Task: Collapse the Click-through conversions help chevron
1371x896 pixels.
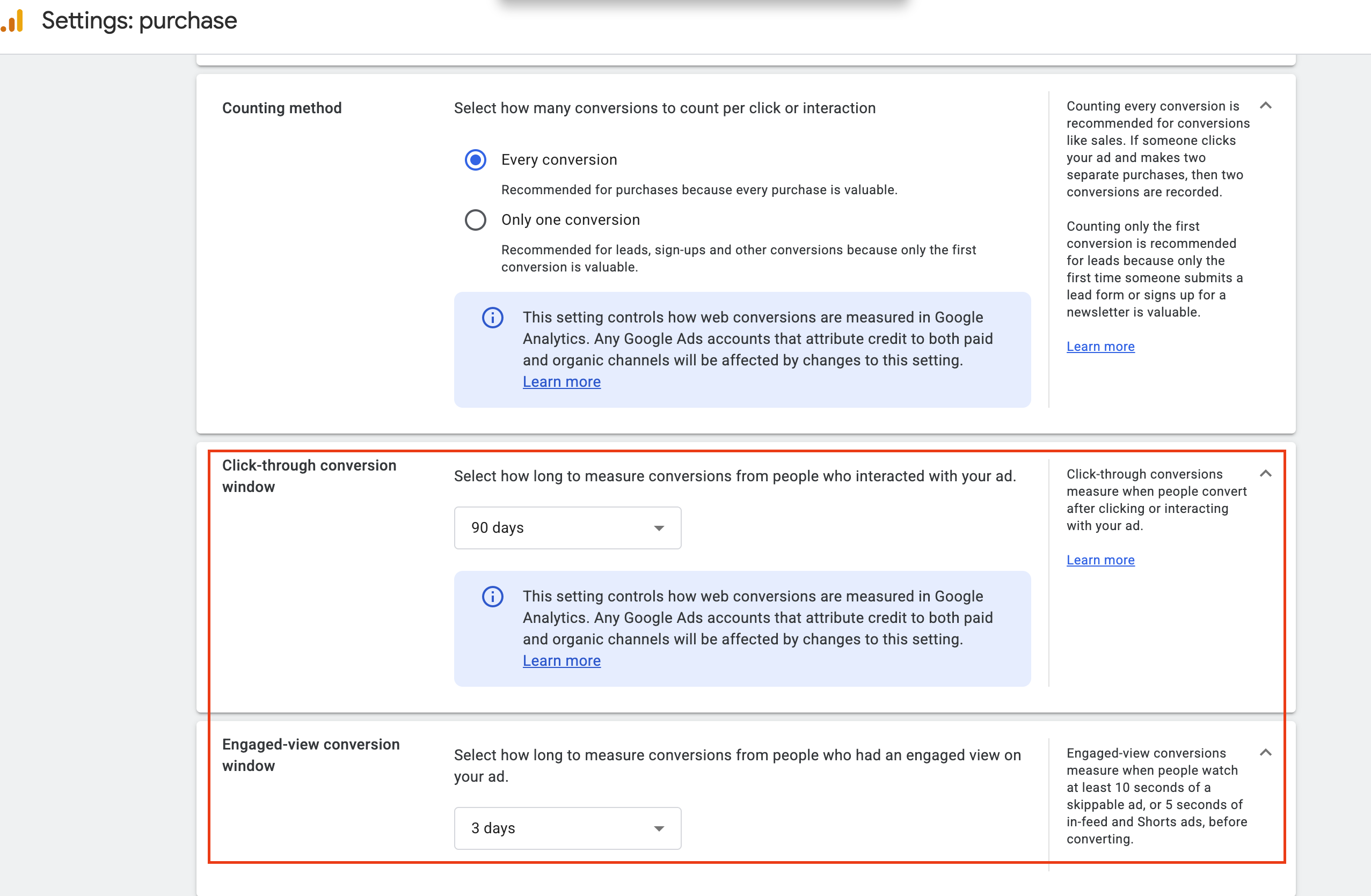Action: (x=1266, y=474)
